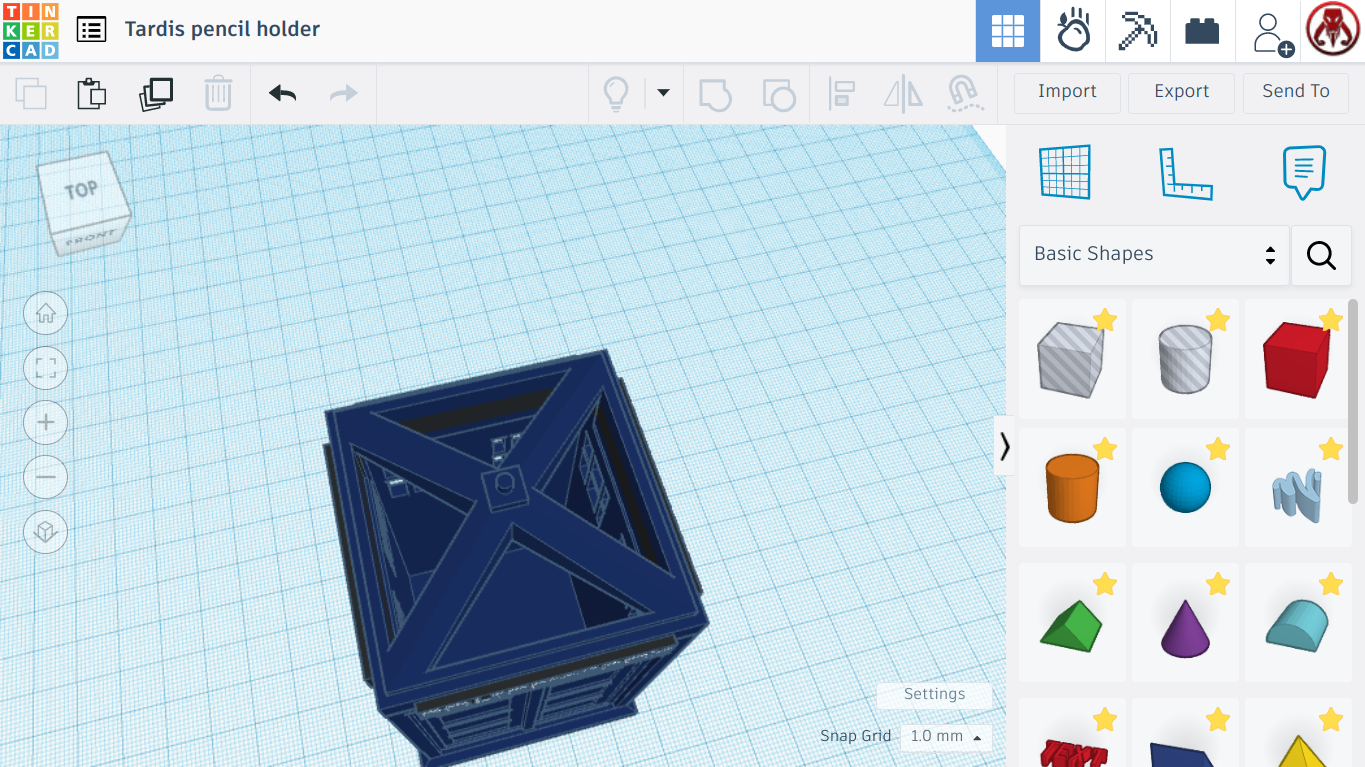Click the shape search magnifier button

[1321, 255]
